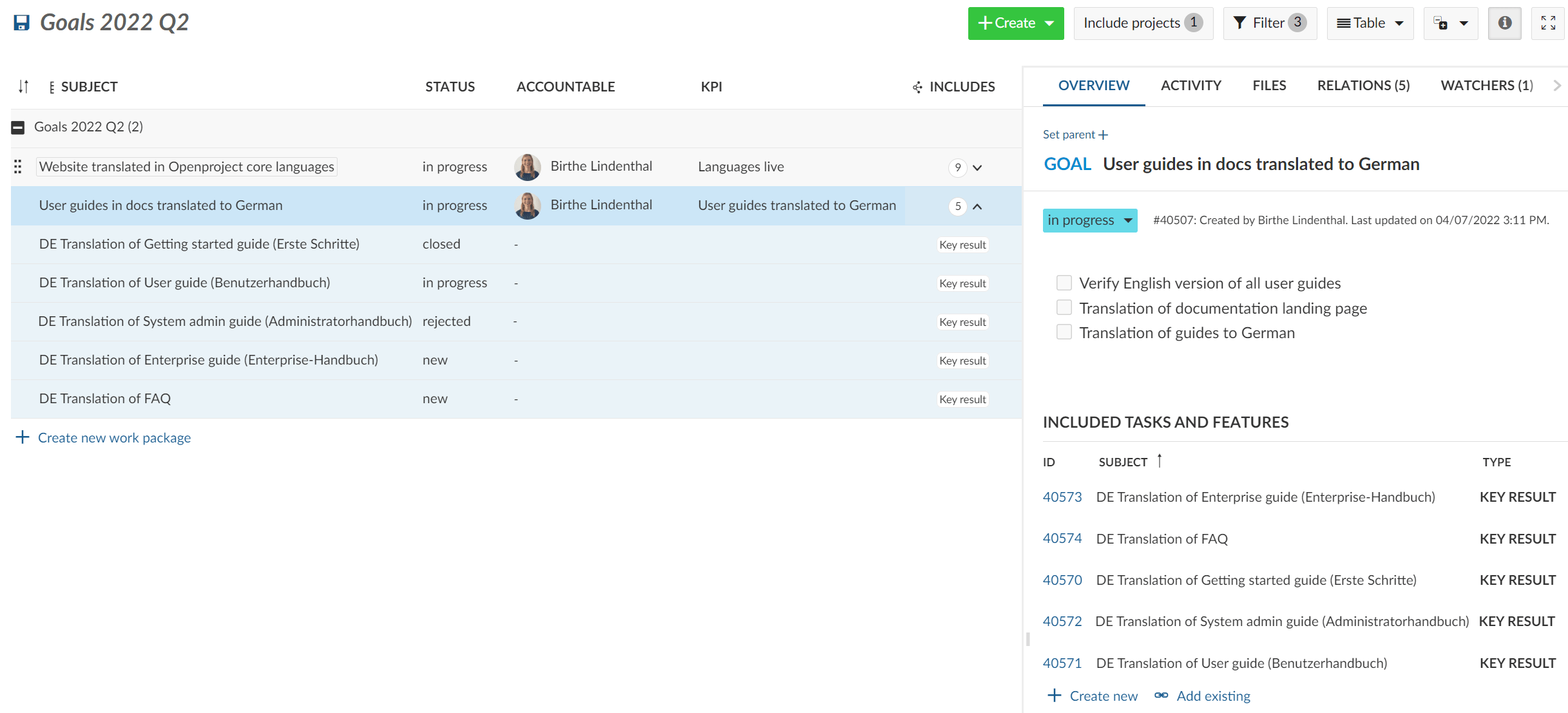This screenshot has width=1568, height=713.
Task: Click the rejected status cell
Action: click(x=446, y=321)
